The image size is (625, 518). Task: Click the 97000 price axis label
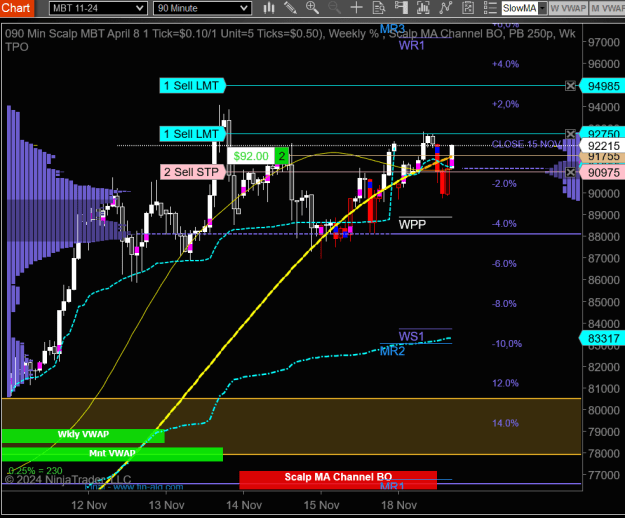click(x=604, y=42)
